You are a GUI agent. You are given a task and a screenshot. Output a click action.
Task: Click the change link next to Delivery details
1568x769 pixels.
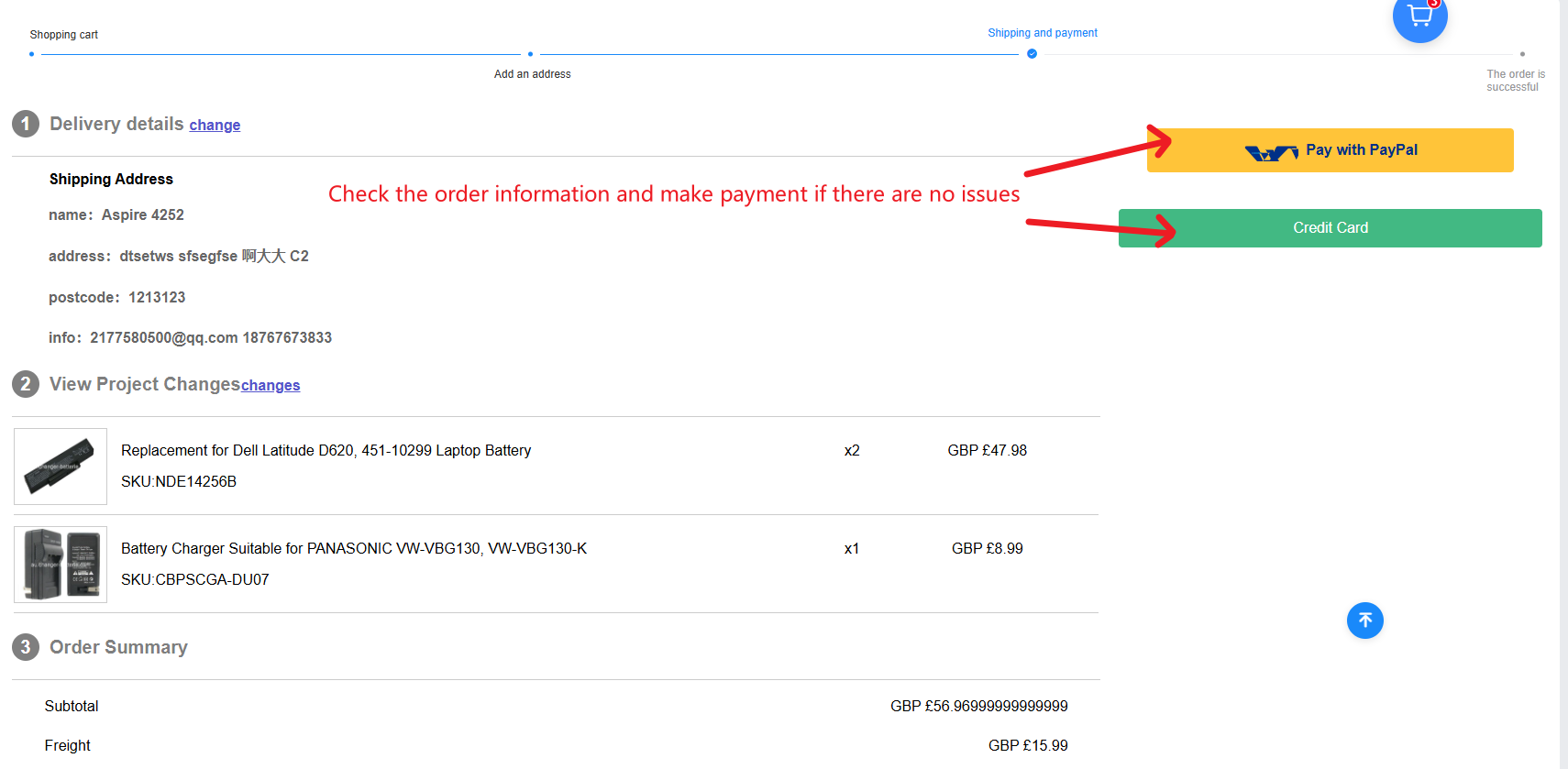tap(215, 126)
